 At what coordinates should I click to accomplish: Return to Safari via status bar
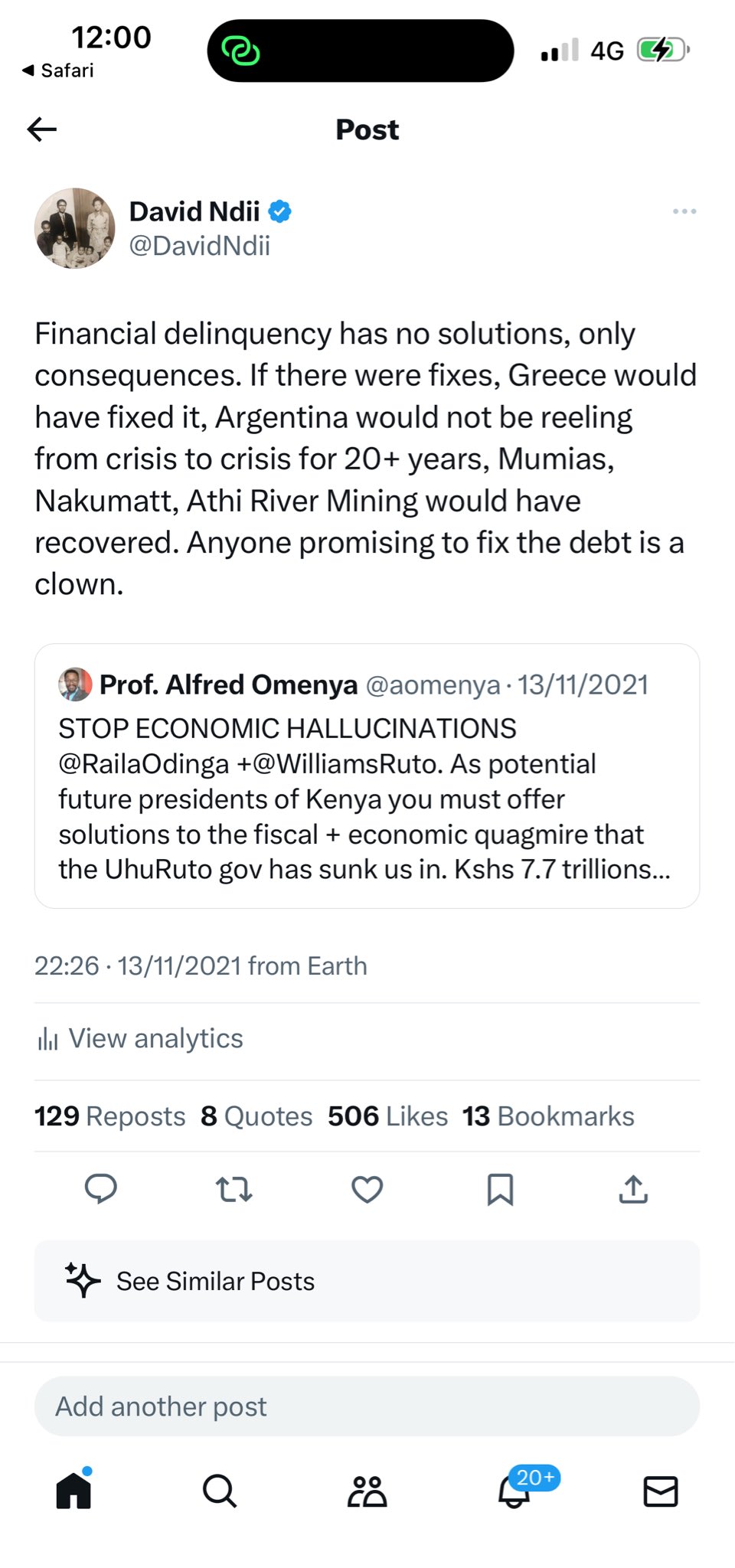tap(58, 70)
